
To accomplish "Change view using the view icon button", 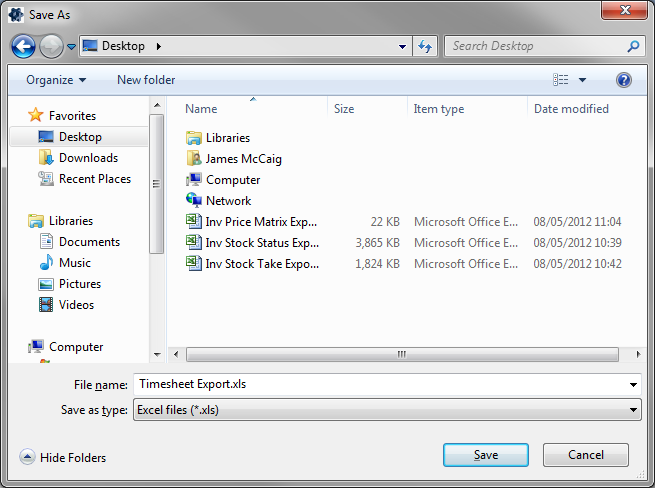I will (x=561, y=80).
